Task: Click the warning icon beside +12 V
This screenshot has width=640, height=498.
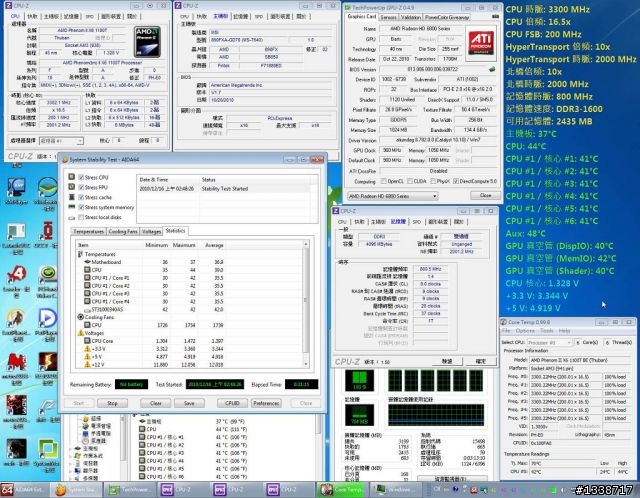Action: [87, 364]
